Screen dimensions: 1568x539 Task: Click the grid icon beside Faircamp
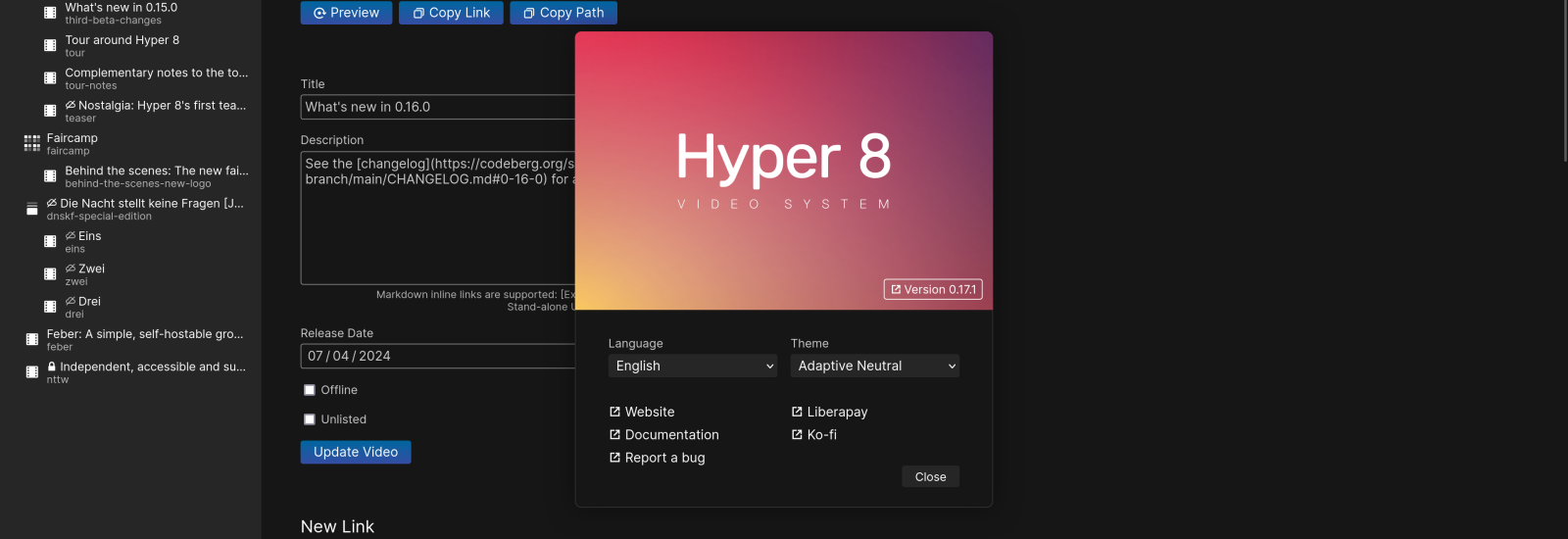[32, 143]
